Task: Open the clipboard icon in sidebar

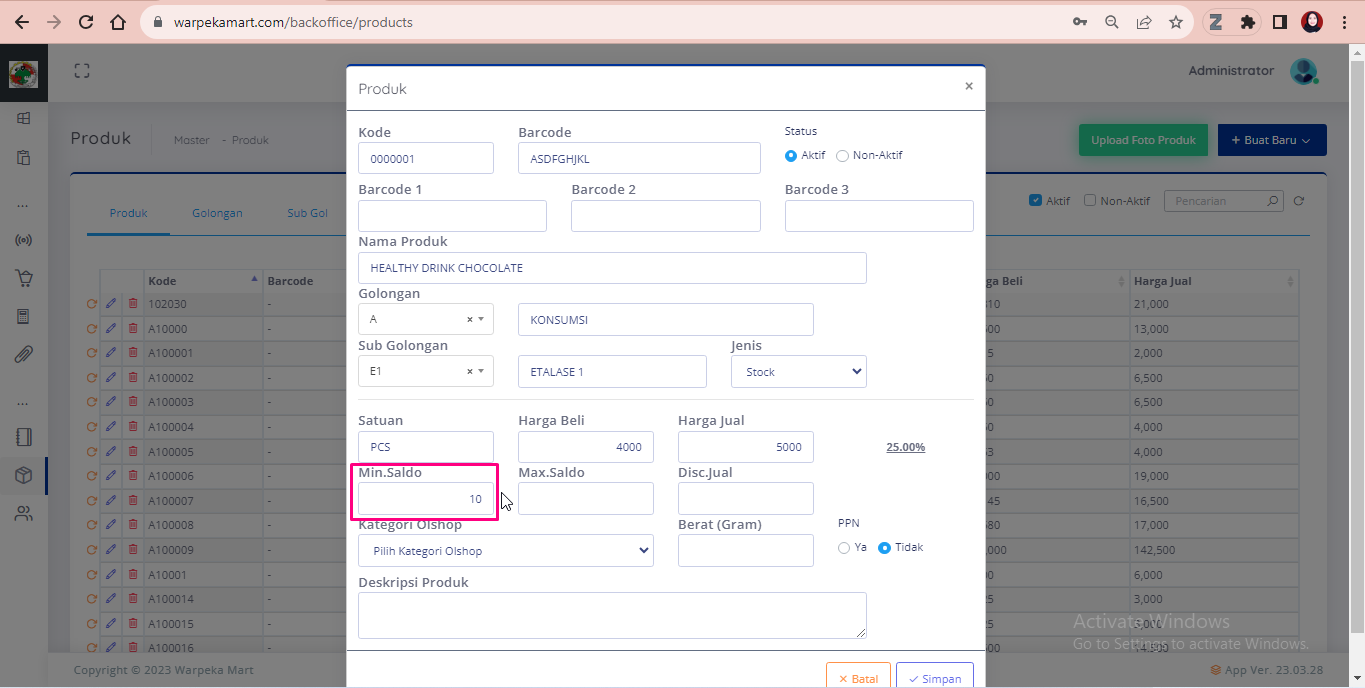Action: tap(24, 157)
